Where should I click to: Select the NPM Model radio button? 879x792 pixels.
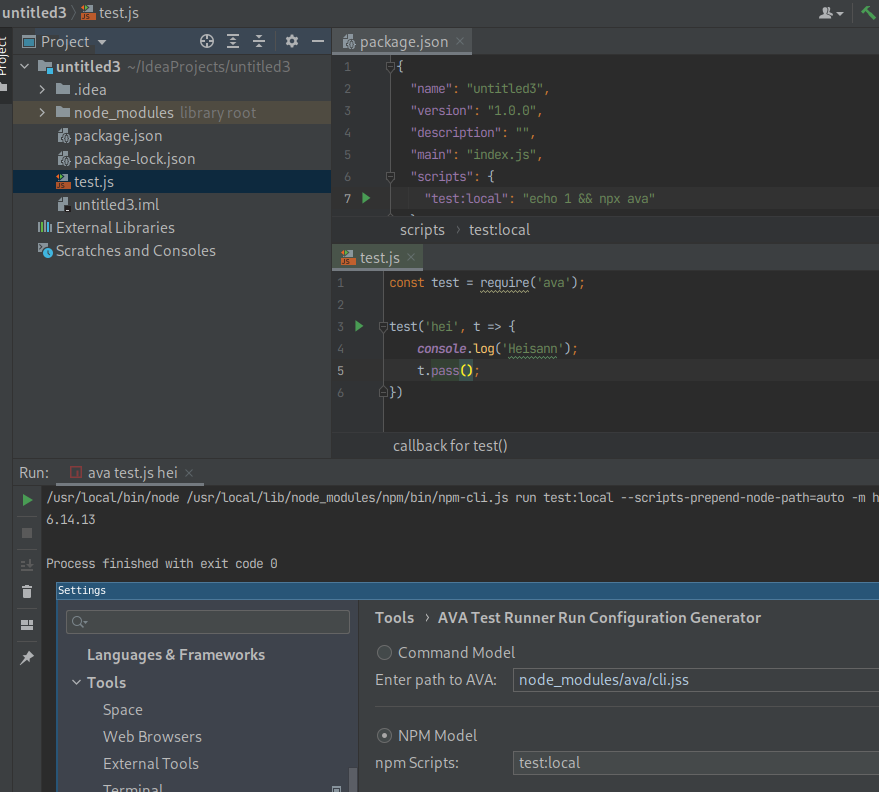tap(384, 736)
